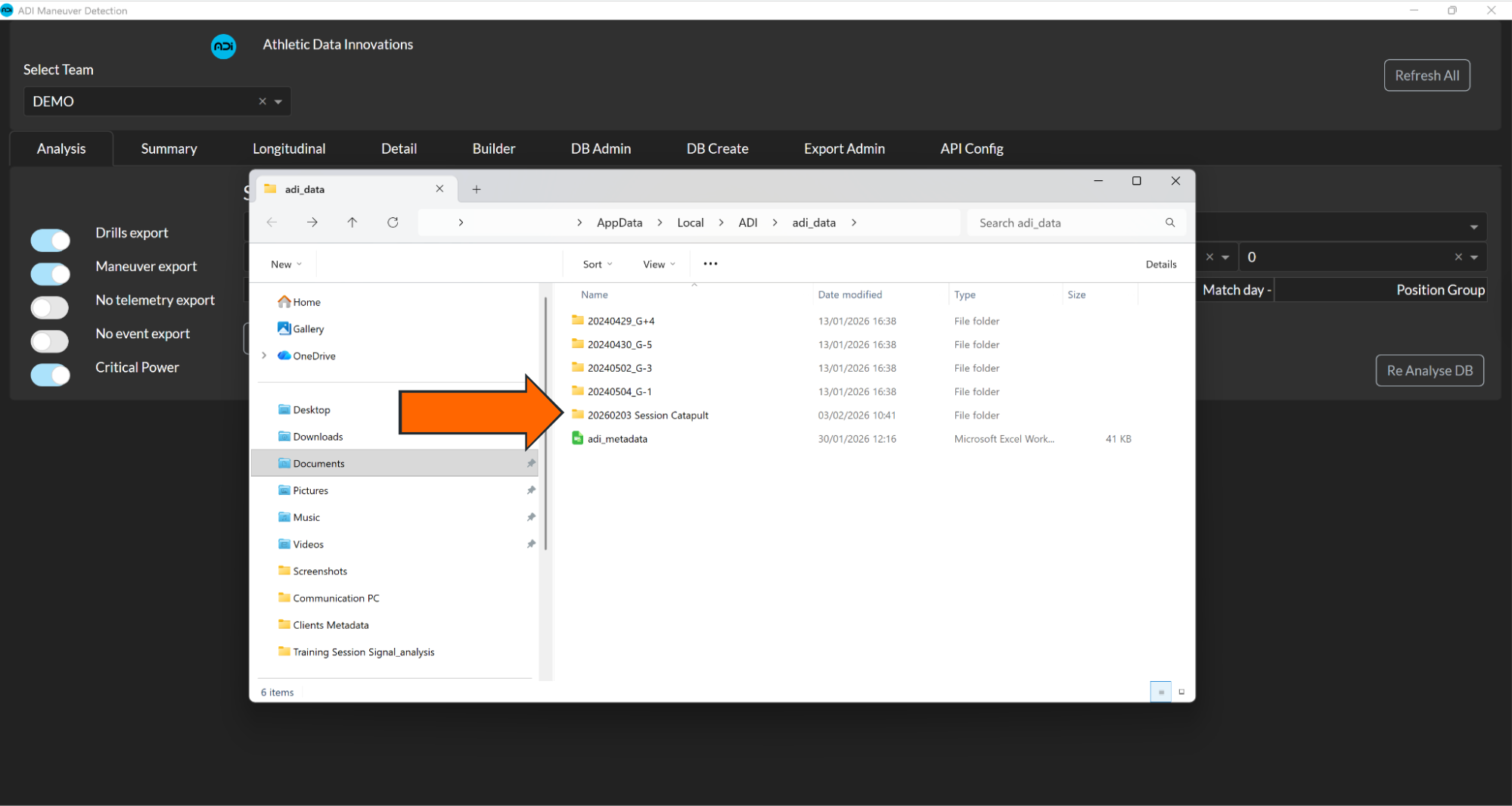1512x806 pixels.
Task: Open the See more ellipsis menu
Action: [x=710, y=264]
